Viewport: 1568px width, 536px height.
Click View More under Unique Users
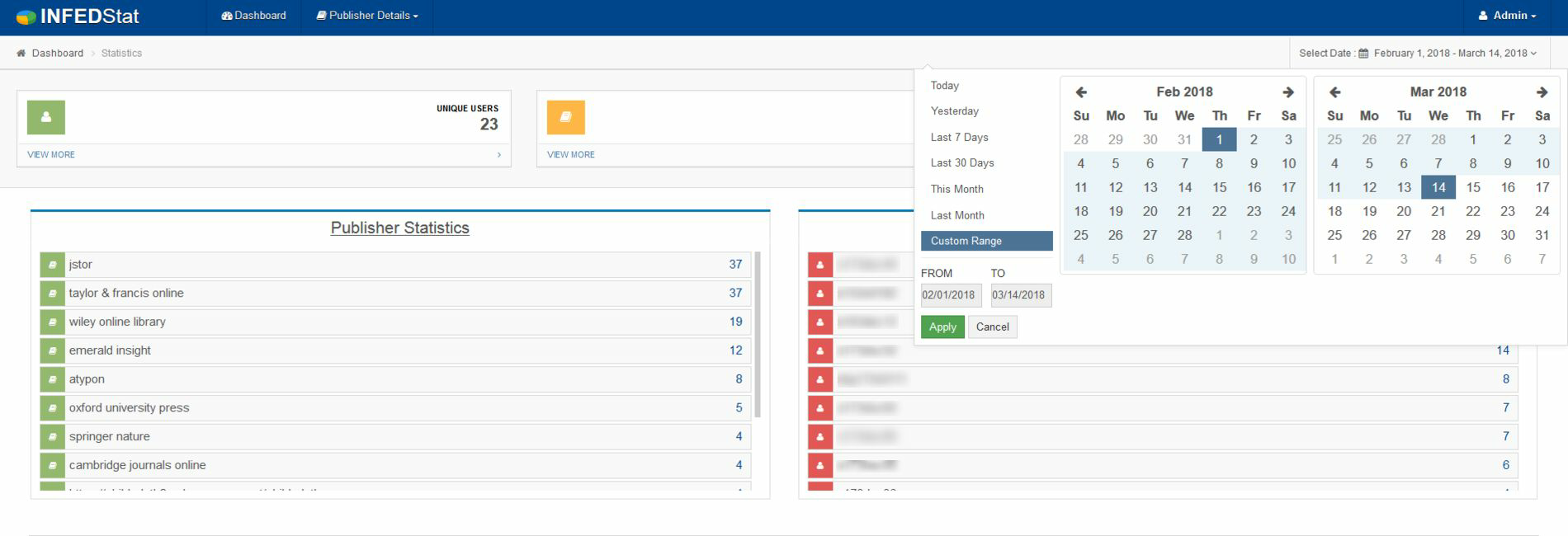(x=51, y=155)
